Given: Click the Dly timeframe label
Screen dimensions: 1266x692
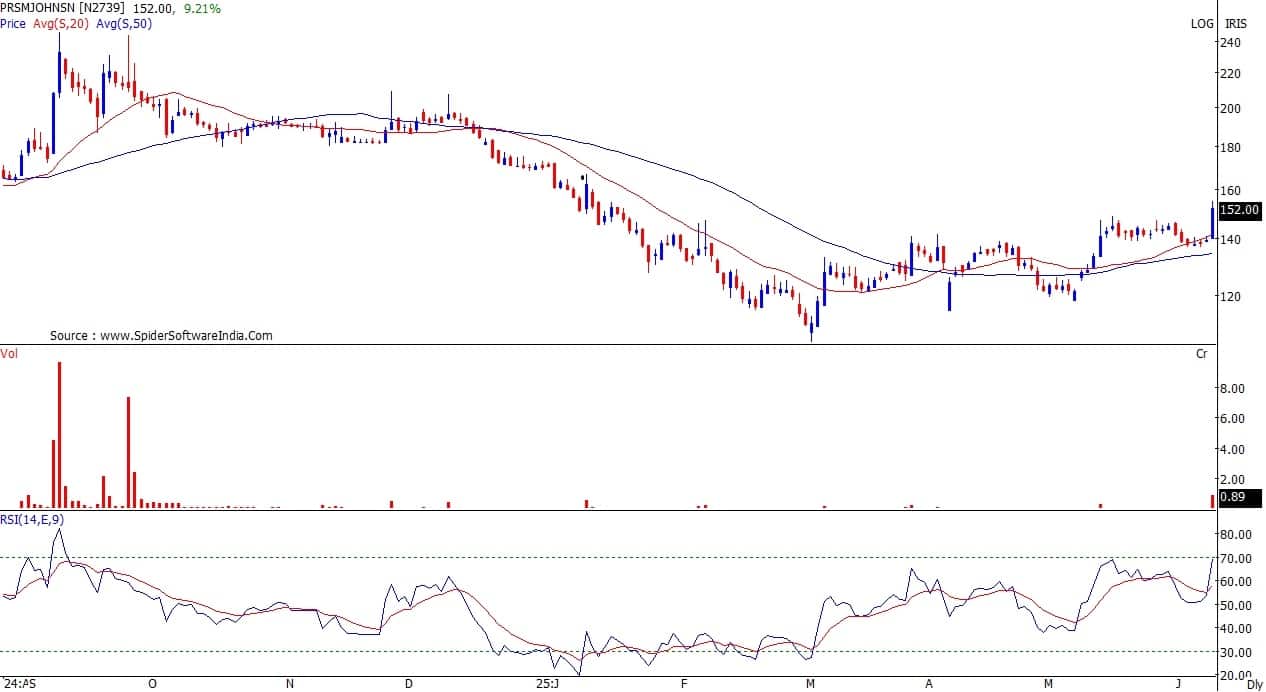Looking at the screenshot, I should [x=1254, y=685].
